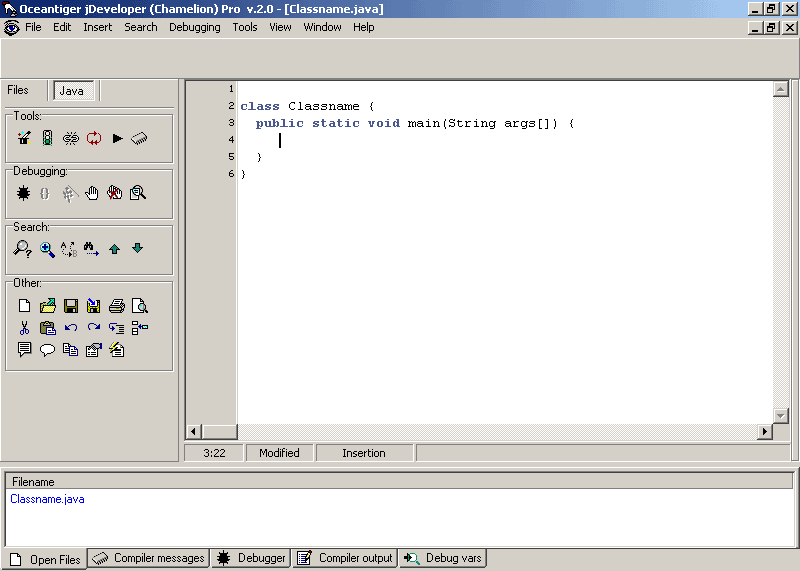Click the green up arrow in Search
The height and width of the screenshot is (571, 800).
(x=115, y=249)
